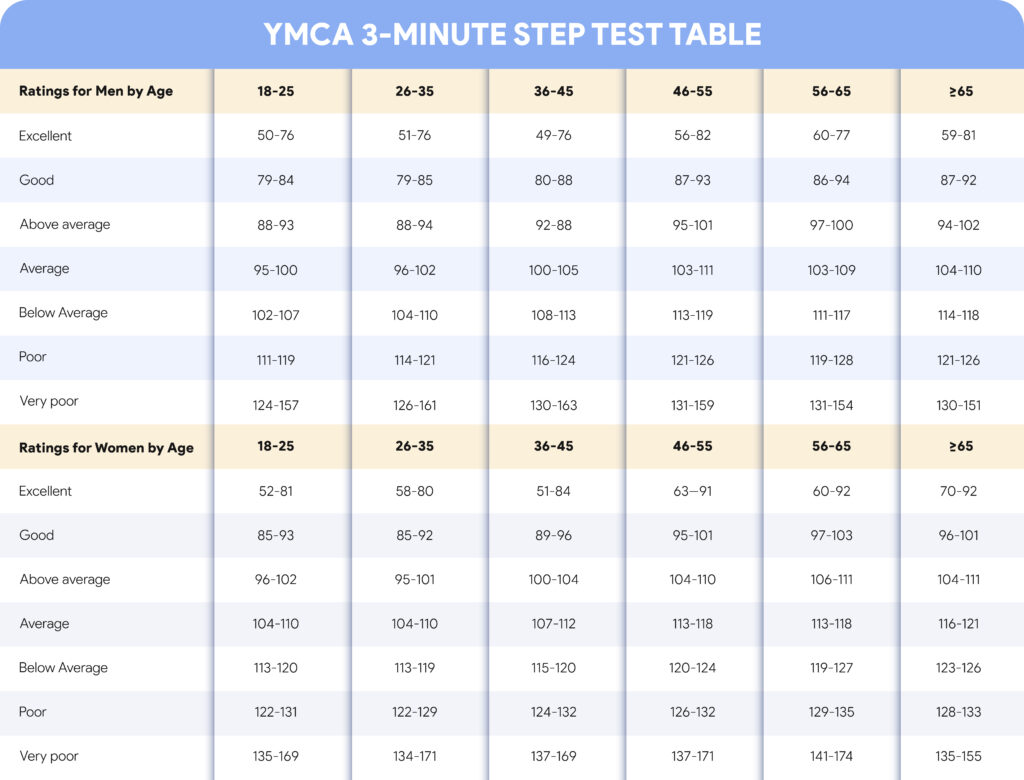The image size is (1024, 780).
Task: Select women's Above average cell 100-104
Action: point(553,579)
